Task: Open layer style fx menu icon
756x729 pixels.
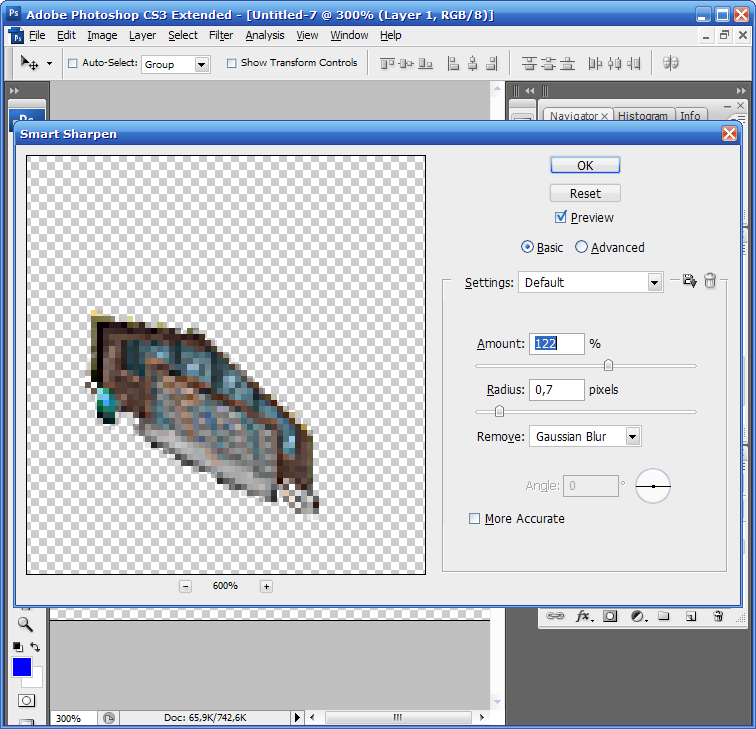Action: pyautogui.click(x=584, y=616)
